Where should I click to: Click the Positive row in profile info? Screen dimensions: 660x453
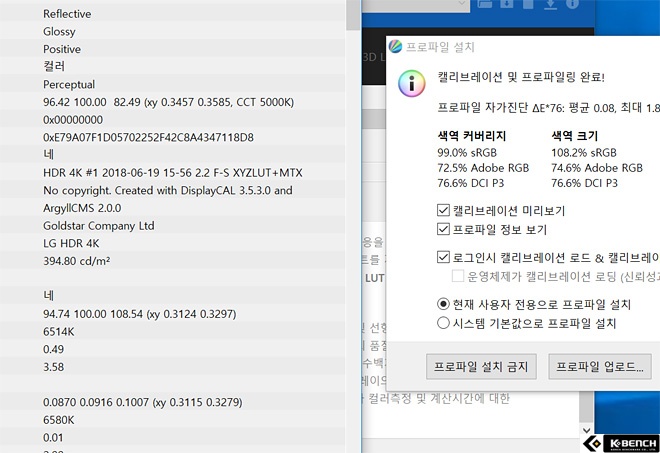(x=173, y=49)
